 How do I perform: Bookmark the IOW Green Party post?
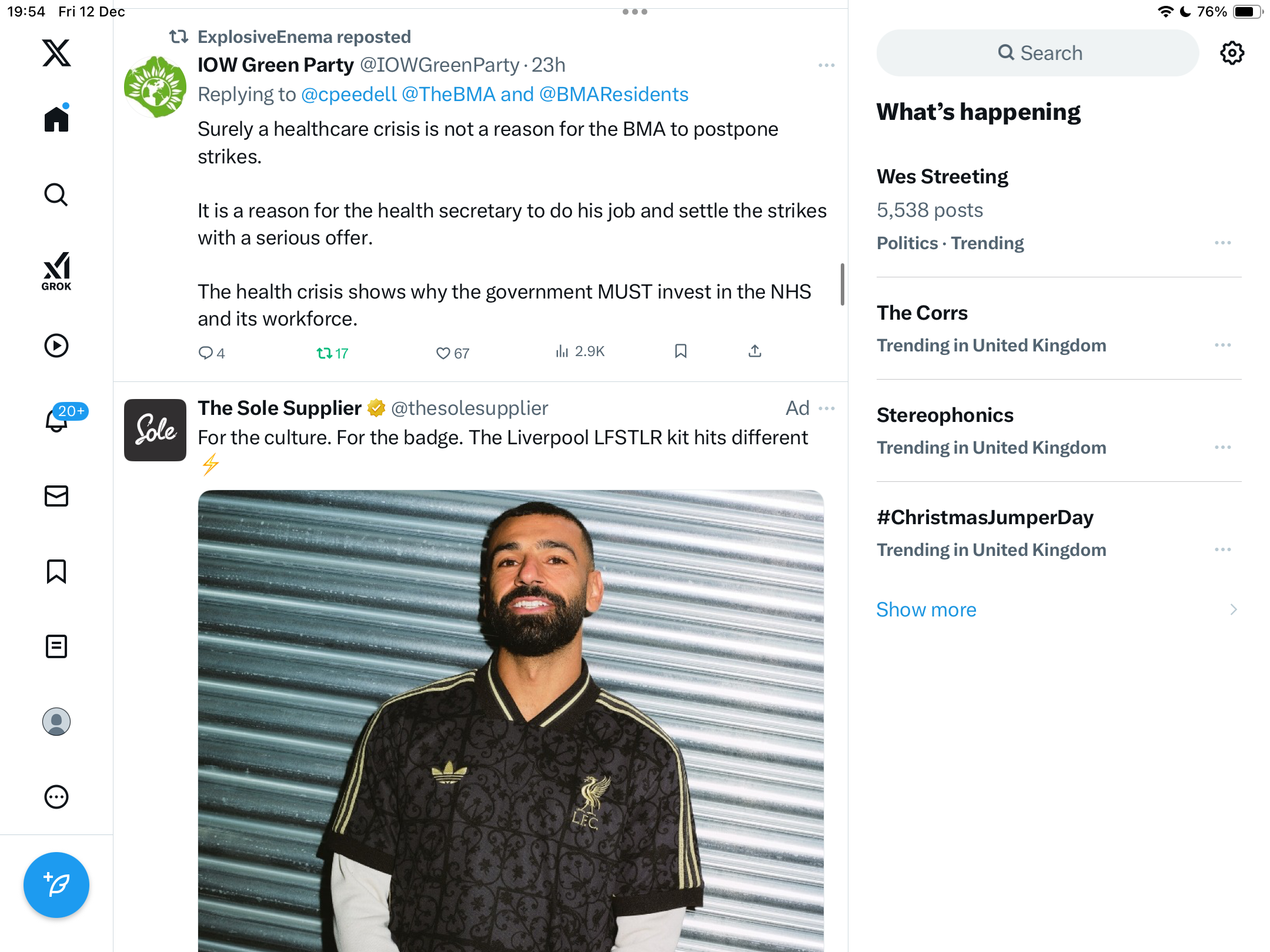tap(681, 351)
